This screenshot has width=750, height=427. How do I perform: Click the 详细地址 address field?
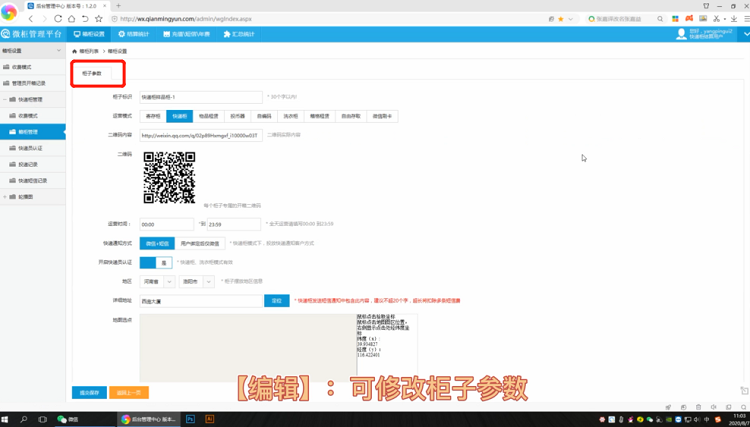click(x=201, y=301)
